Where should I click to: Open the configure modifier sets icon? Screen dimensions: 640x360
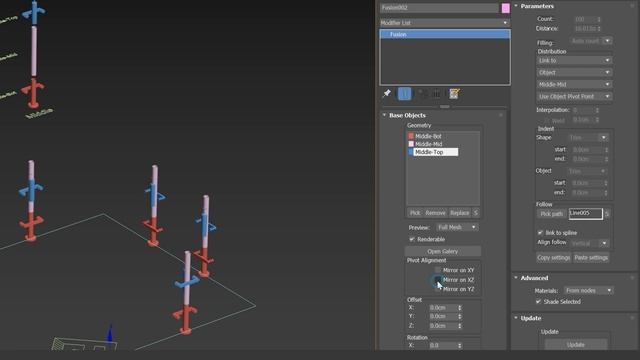point(454,94)
